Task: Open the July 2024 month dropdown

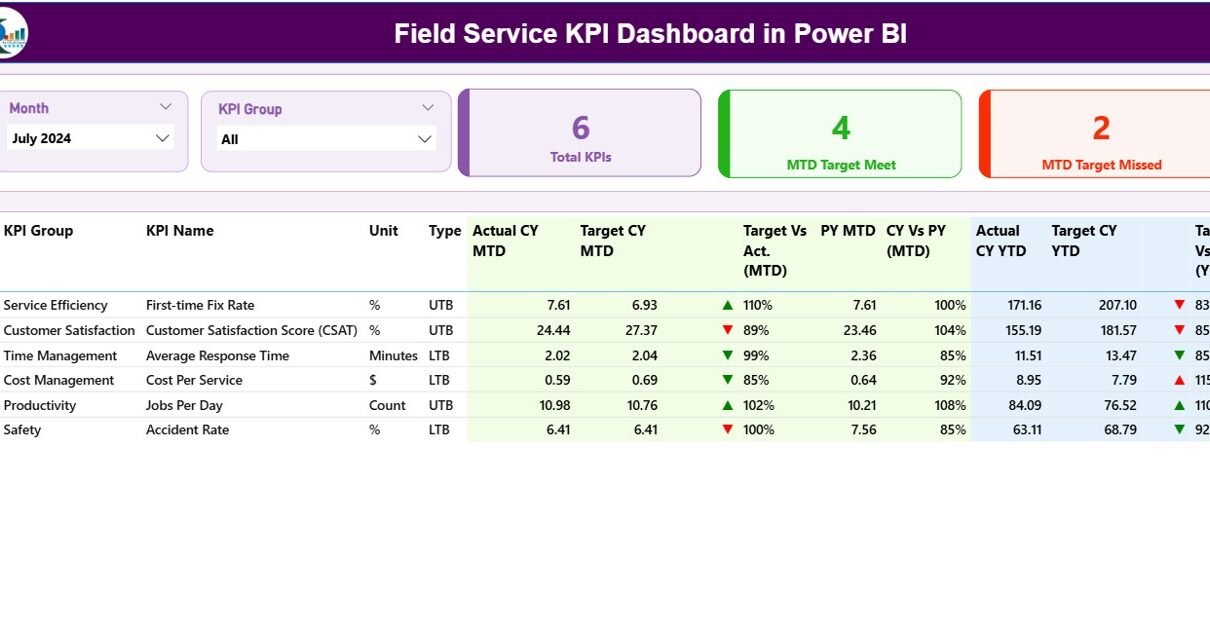Action: click(x=162, y=138)
